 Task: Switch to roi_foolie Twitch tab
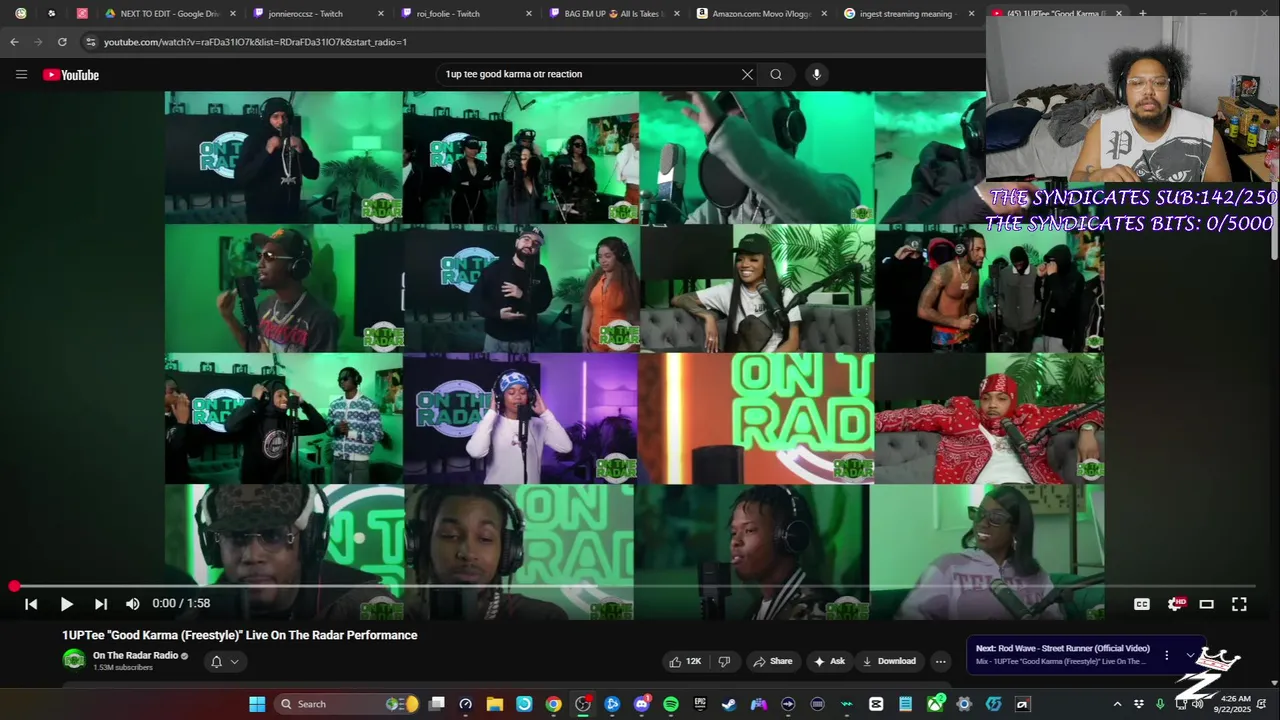(x=465, y=14)
